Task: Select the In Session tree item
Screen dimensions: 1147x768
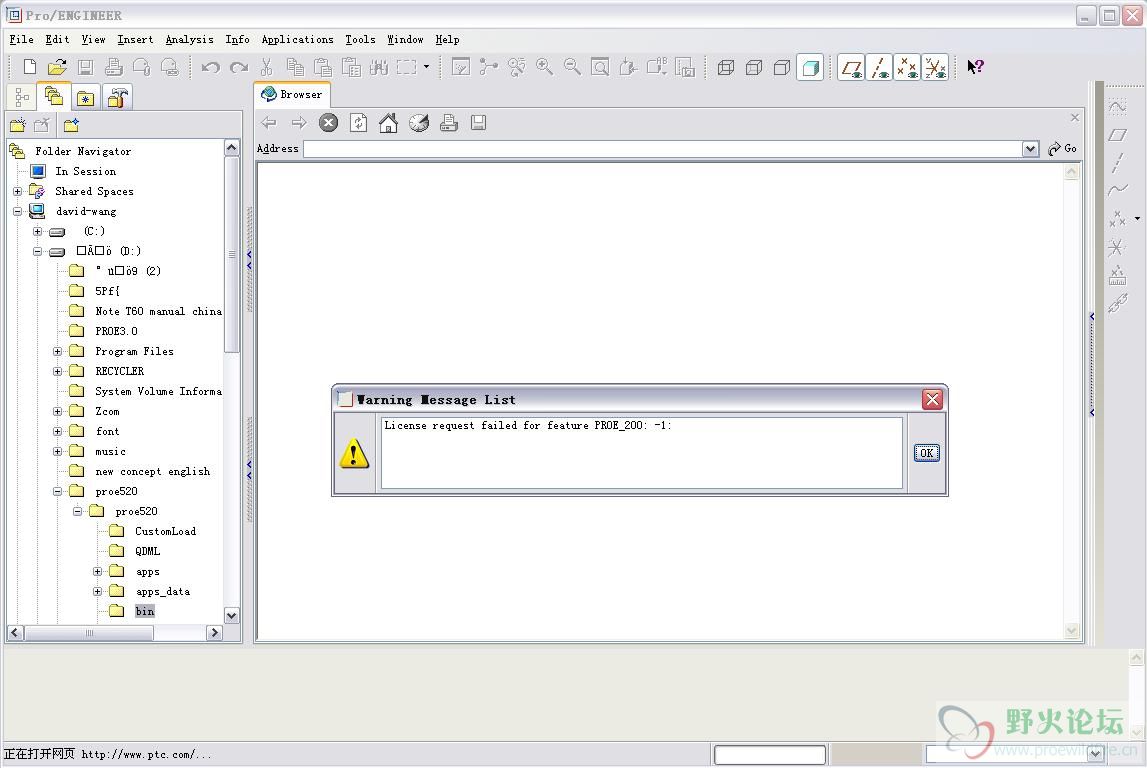Action: [x=86, y=171]
